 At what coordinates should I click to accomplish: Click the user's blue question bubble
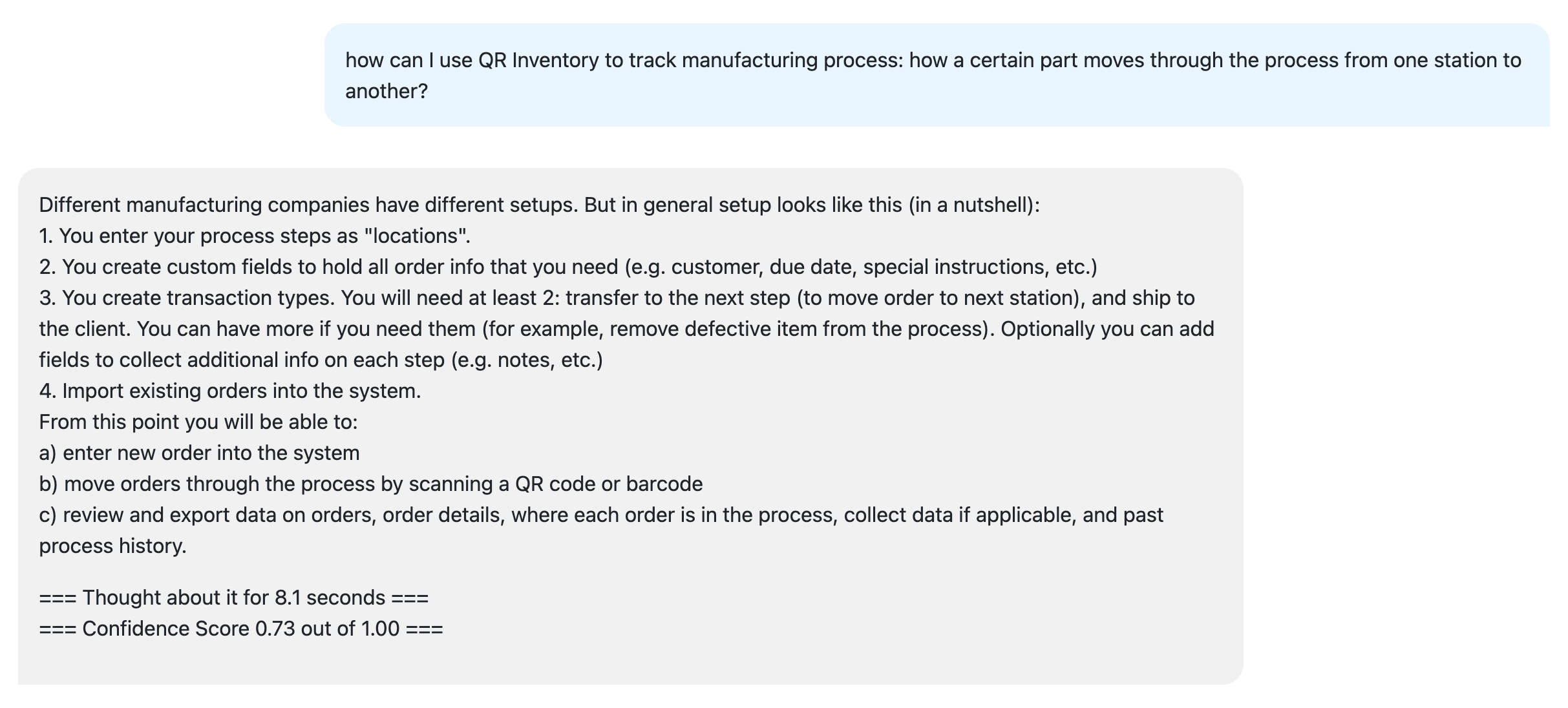point(937,75)
